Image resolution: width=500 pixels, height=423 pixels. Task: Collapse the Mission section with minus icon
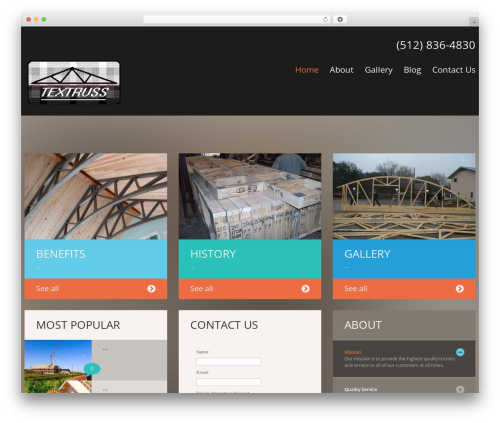460,352
